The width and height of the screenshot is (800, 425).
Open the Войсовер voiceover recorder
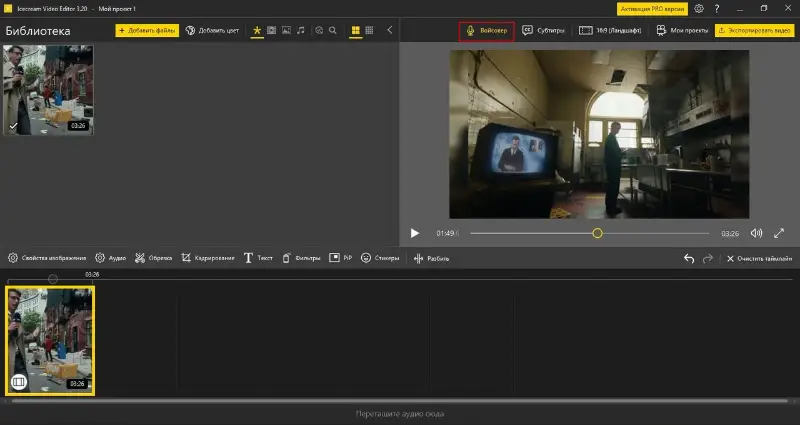click(x=487, y=31)
